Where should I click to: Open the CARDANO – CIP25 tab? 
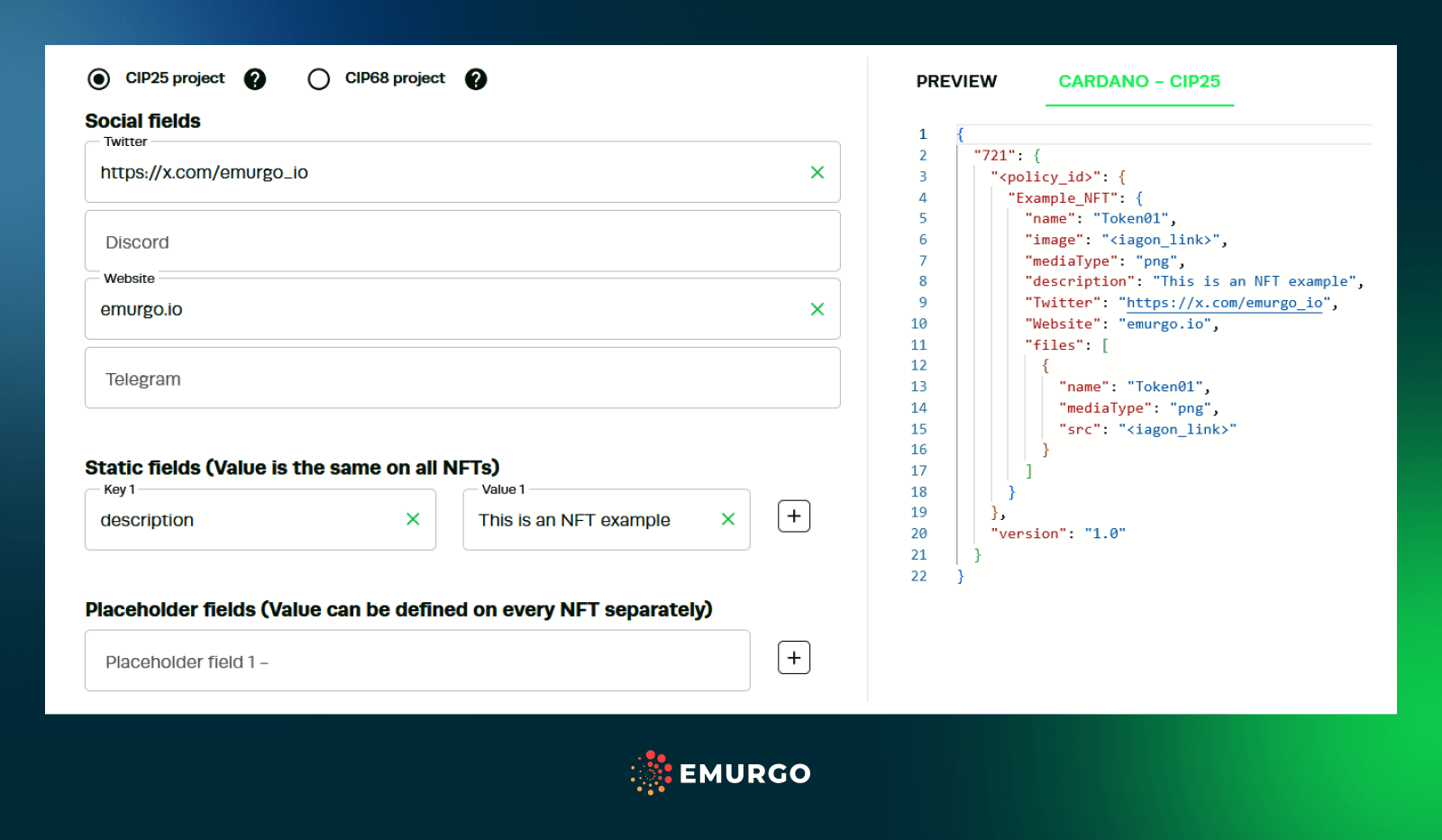pos(1139,81)
